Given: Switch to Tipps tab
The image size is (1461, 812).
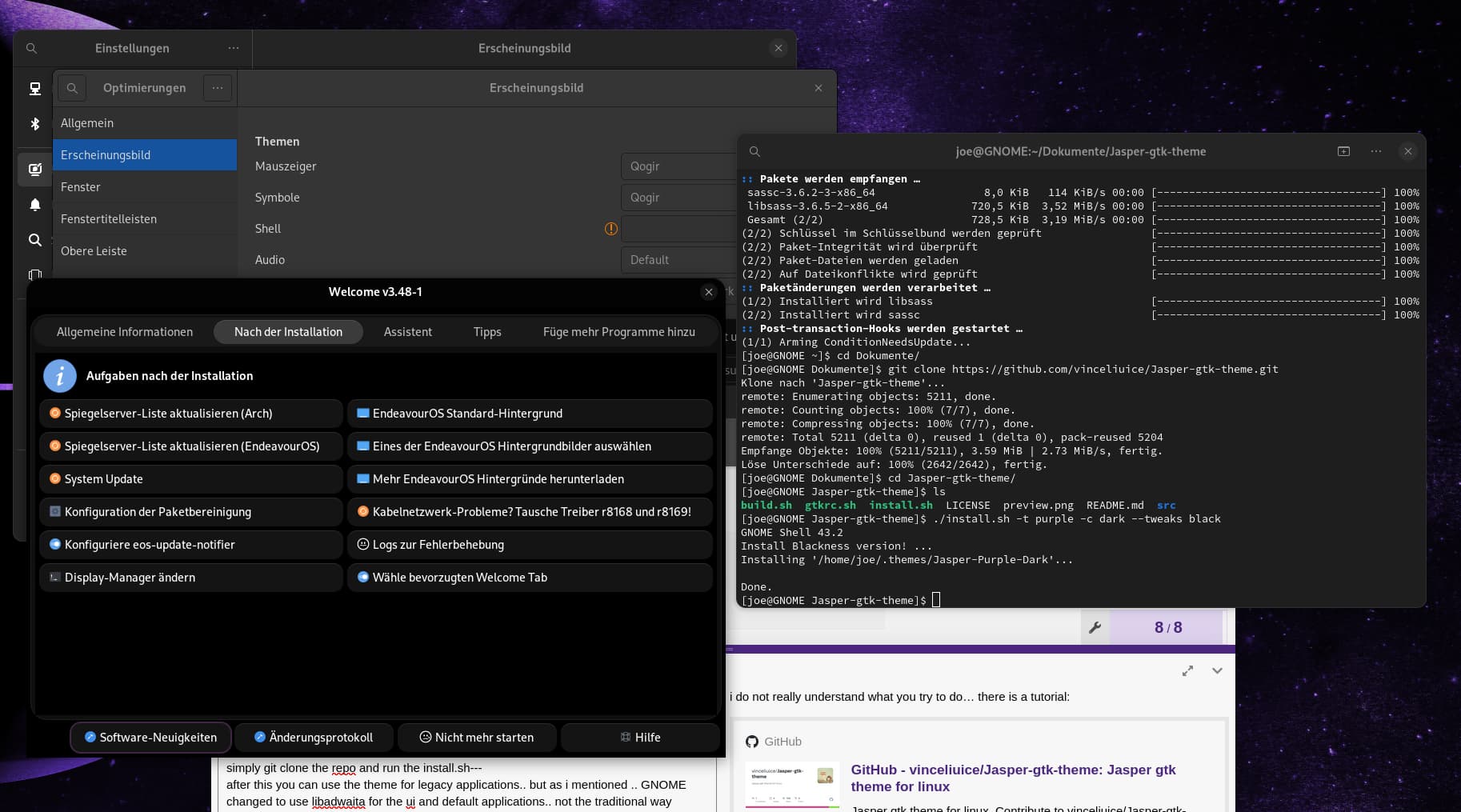Looking at the screenshot, I should click(x=487, y=332).
